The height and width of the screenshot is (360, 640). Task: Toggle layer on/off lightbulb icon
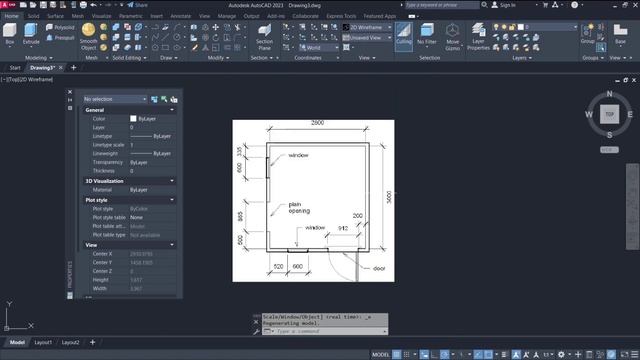pyautogui.click(x=496, y=27)
